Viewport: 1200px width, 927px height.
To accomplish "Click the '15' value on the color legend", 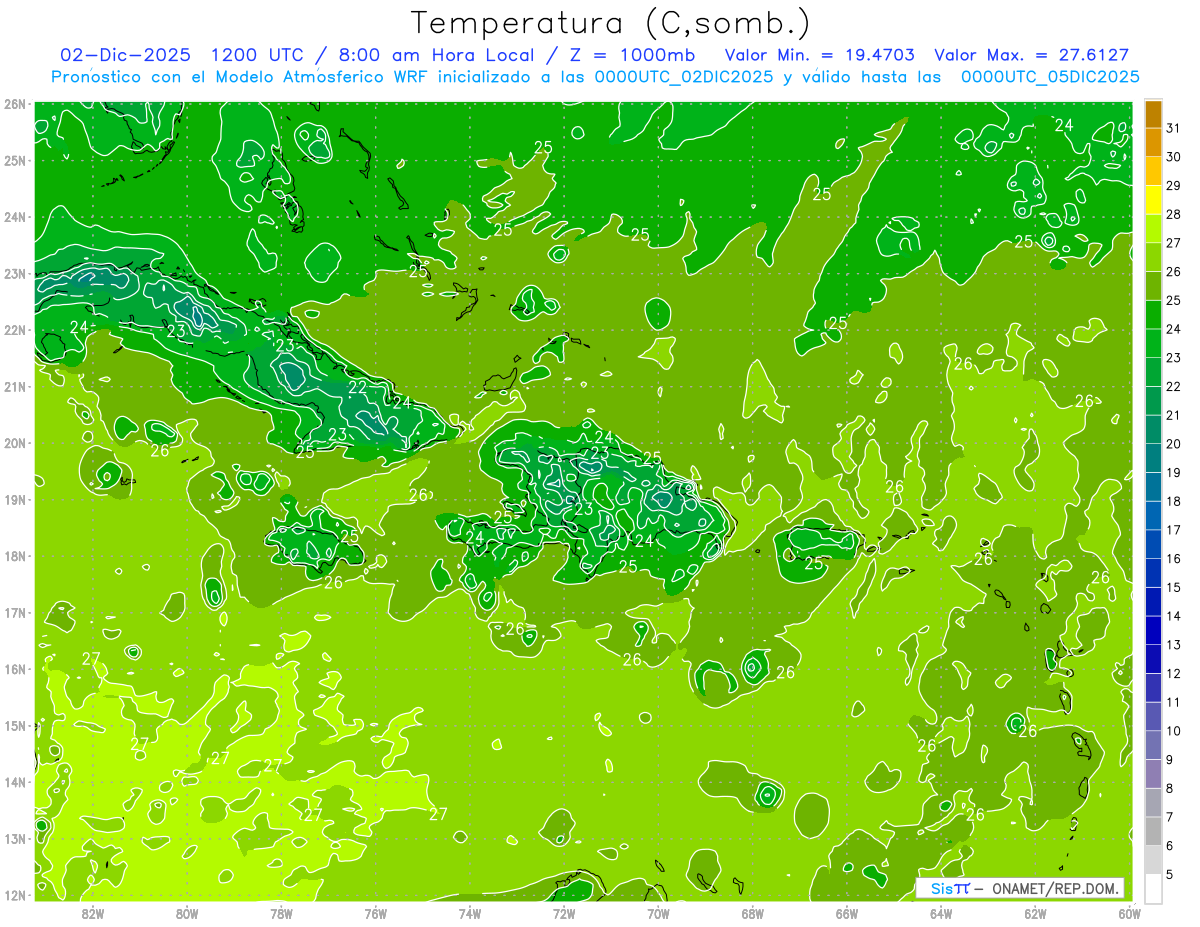I will 1174,587.
